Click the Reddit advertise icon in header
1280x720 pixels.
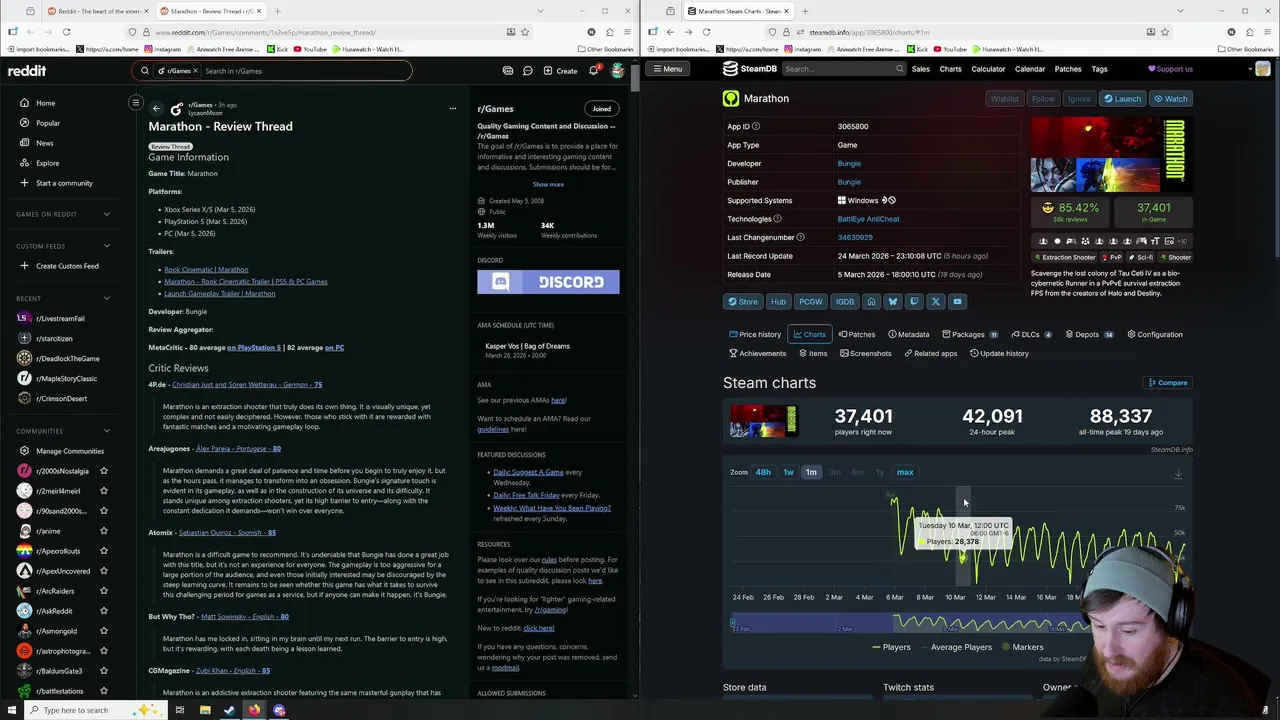click(508, 71)
